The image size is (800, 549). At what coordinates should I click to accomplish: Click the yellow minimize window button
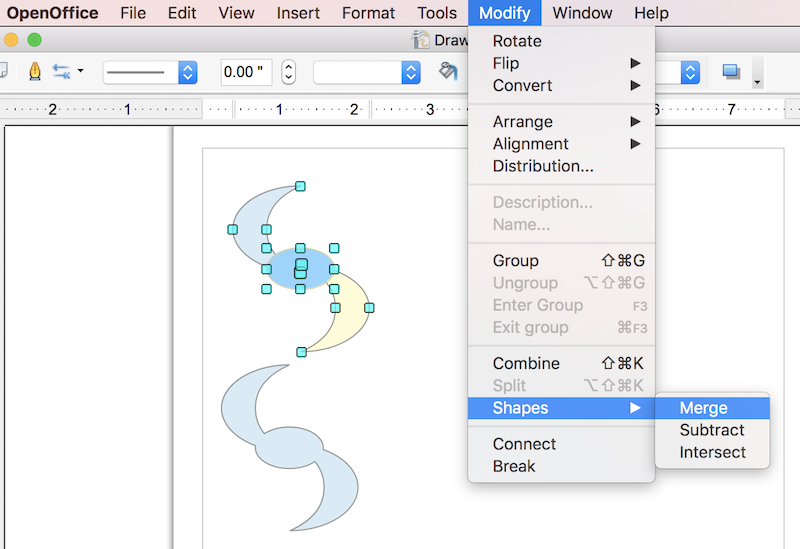point(11,39)
